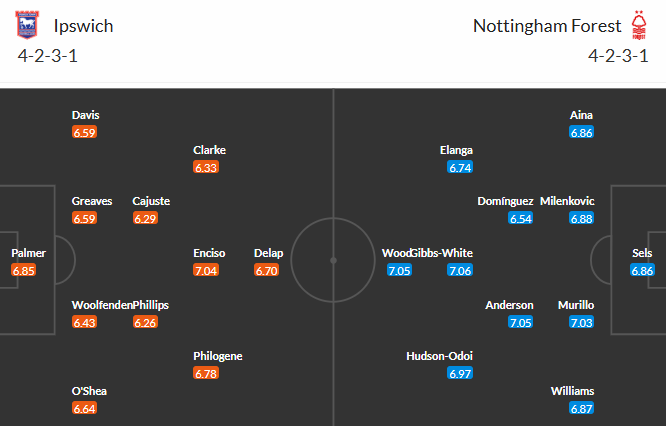Click Gibbs-White's 7.06 rating badge
The height and width of the screenshot is (426, 666).
460,270
